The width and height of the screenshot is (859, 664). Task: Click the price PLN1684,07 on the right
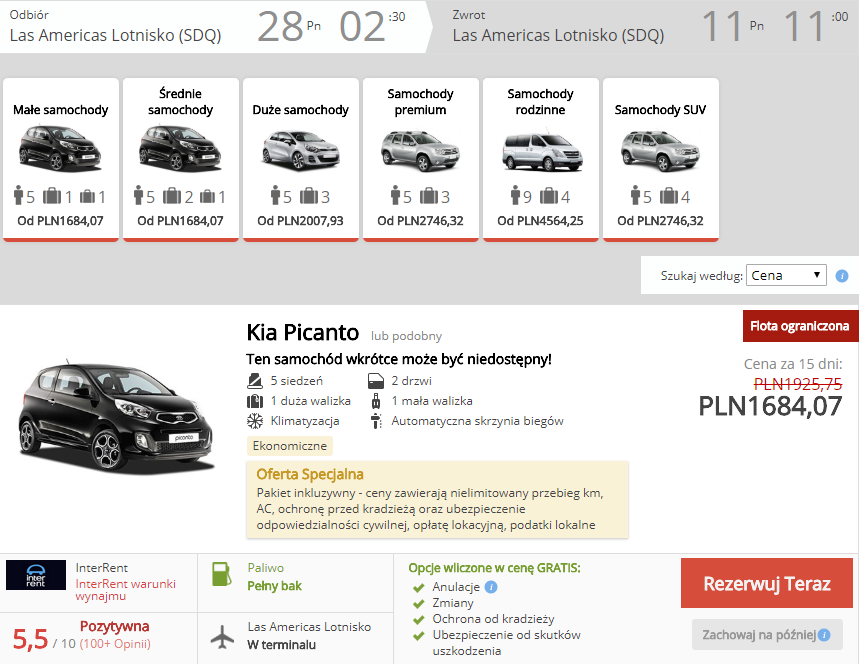tap(770, 406)
